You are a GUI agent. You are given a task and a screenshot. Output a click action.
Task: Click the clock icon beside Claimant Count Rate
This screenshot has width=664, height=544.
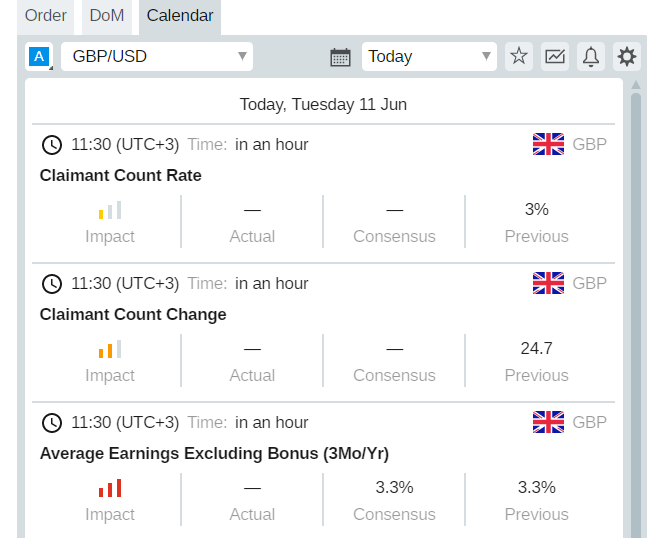click(x=52, y=145)
